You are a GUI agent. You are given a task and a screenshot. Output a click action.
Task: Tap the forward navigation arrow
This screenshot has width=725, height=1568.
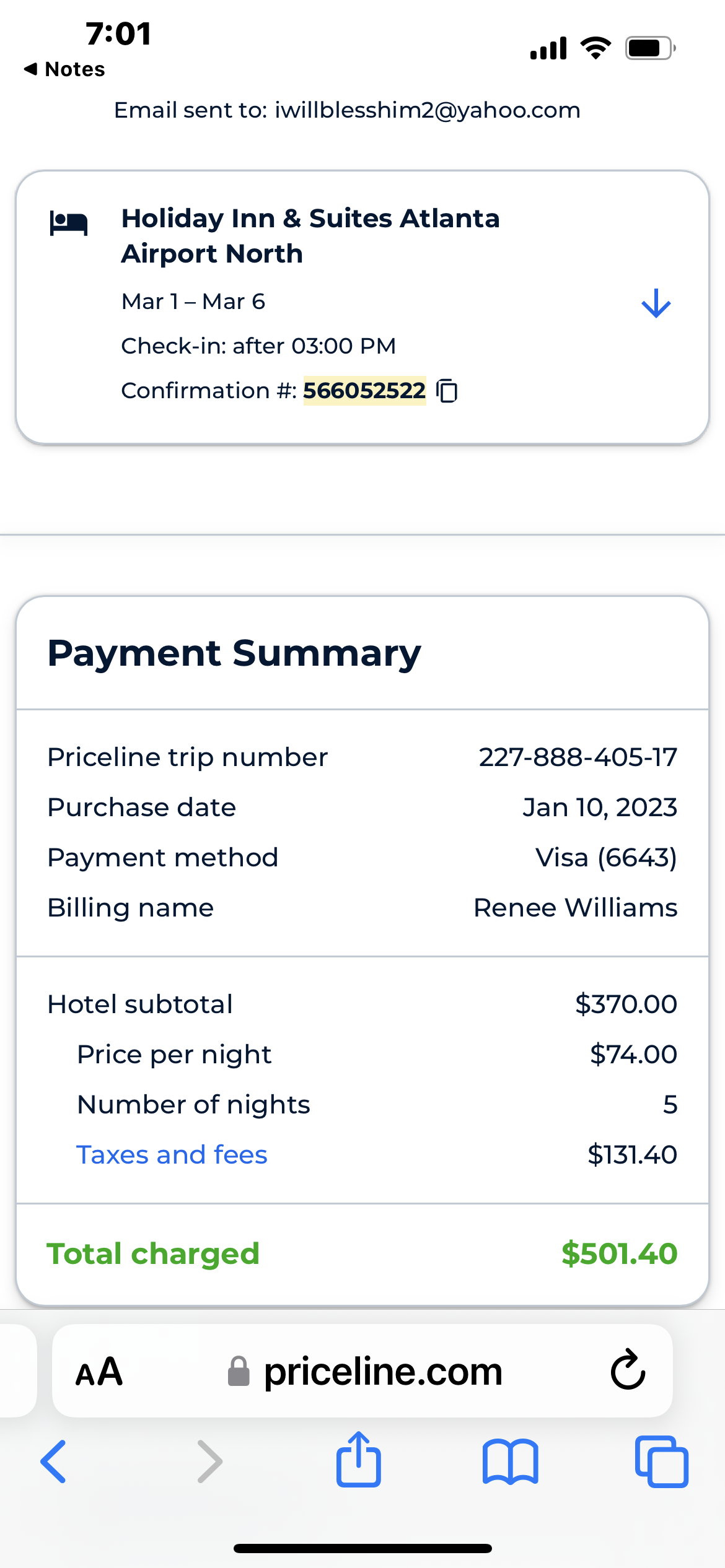(x=209, y=1461)
